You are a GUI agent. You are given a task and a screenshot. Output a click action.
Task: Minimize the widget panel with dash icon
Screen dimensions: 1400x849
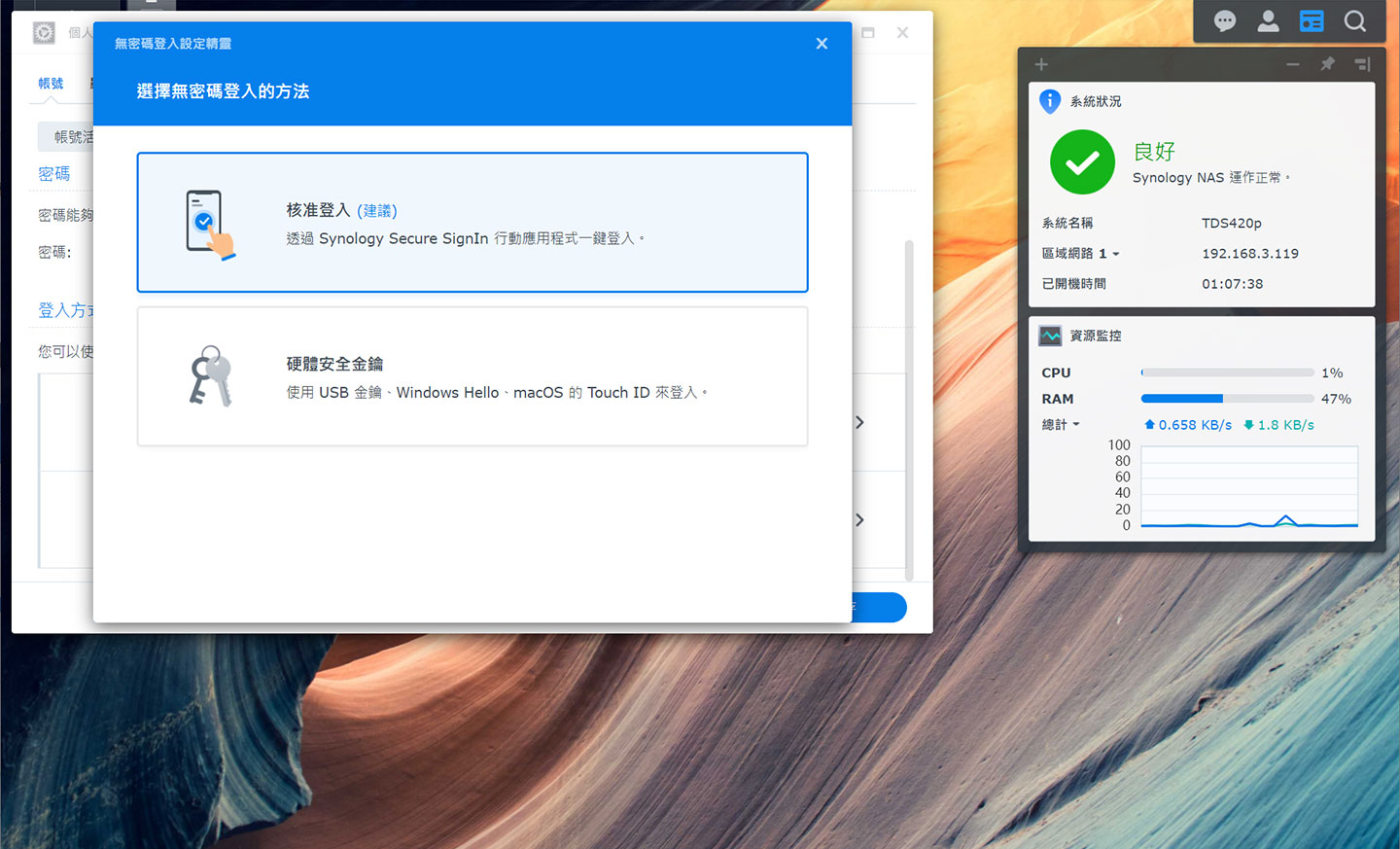click(x=1292, y=64)
